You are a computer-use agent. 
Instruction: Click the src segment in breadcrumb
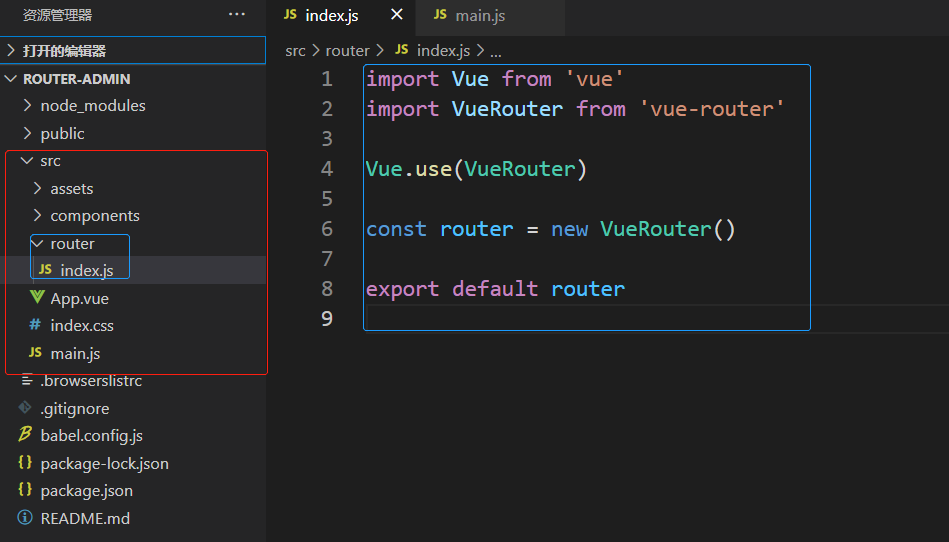click(x=295, y=50)
